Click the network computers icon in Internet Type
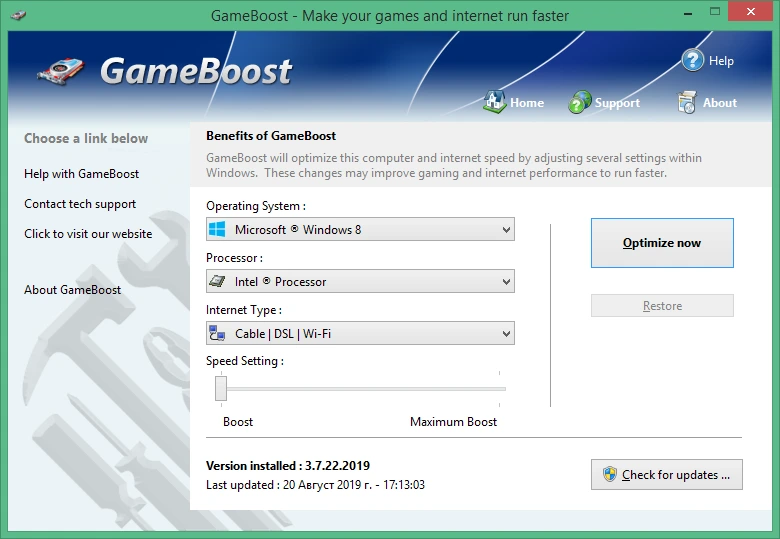This screenshot has width=780, height=539. [x=217, y=333]
